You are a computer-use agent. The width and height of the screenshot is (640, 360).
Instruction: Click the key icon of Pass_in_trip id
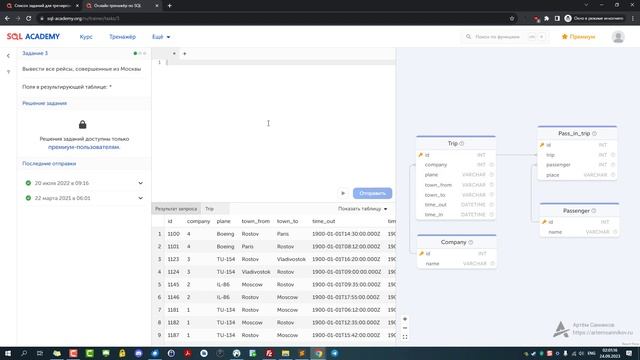542,145
